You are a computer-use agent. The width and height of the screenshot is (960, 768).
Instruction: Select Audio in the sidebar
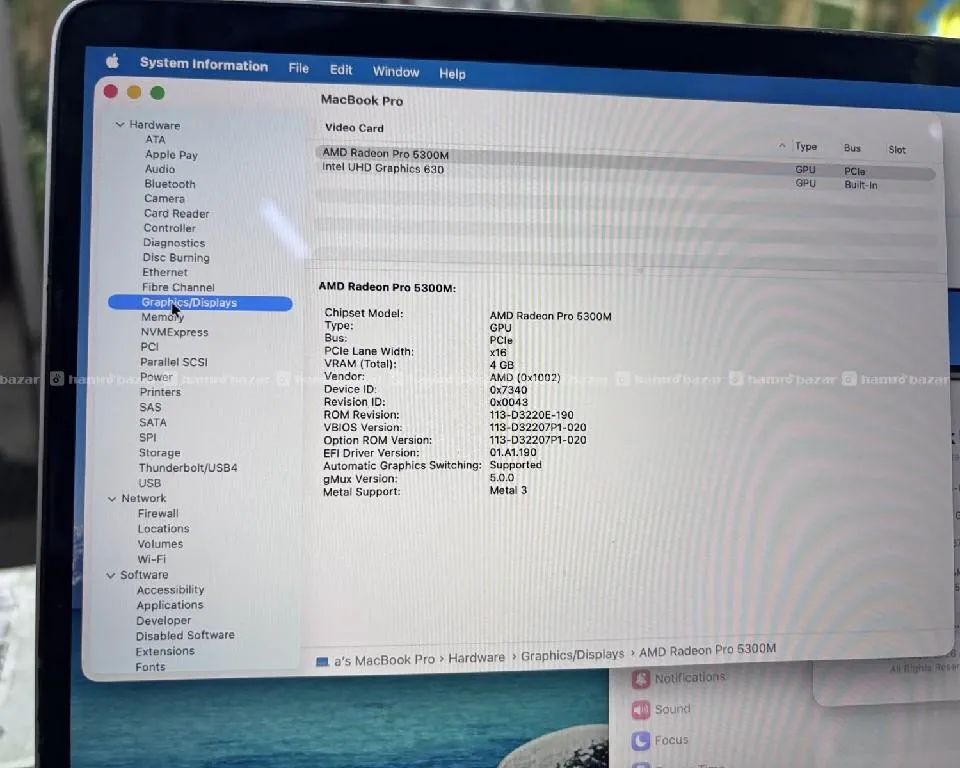click(x=160, y=169)
